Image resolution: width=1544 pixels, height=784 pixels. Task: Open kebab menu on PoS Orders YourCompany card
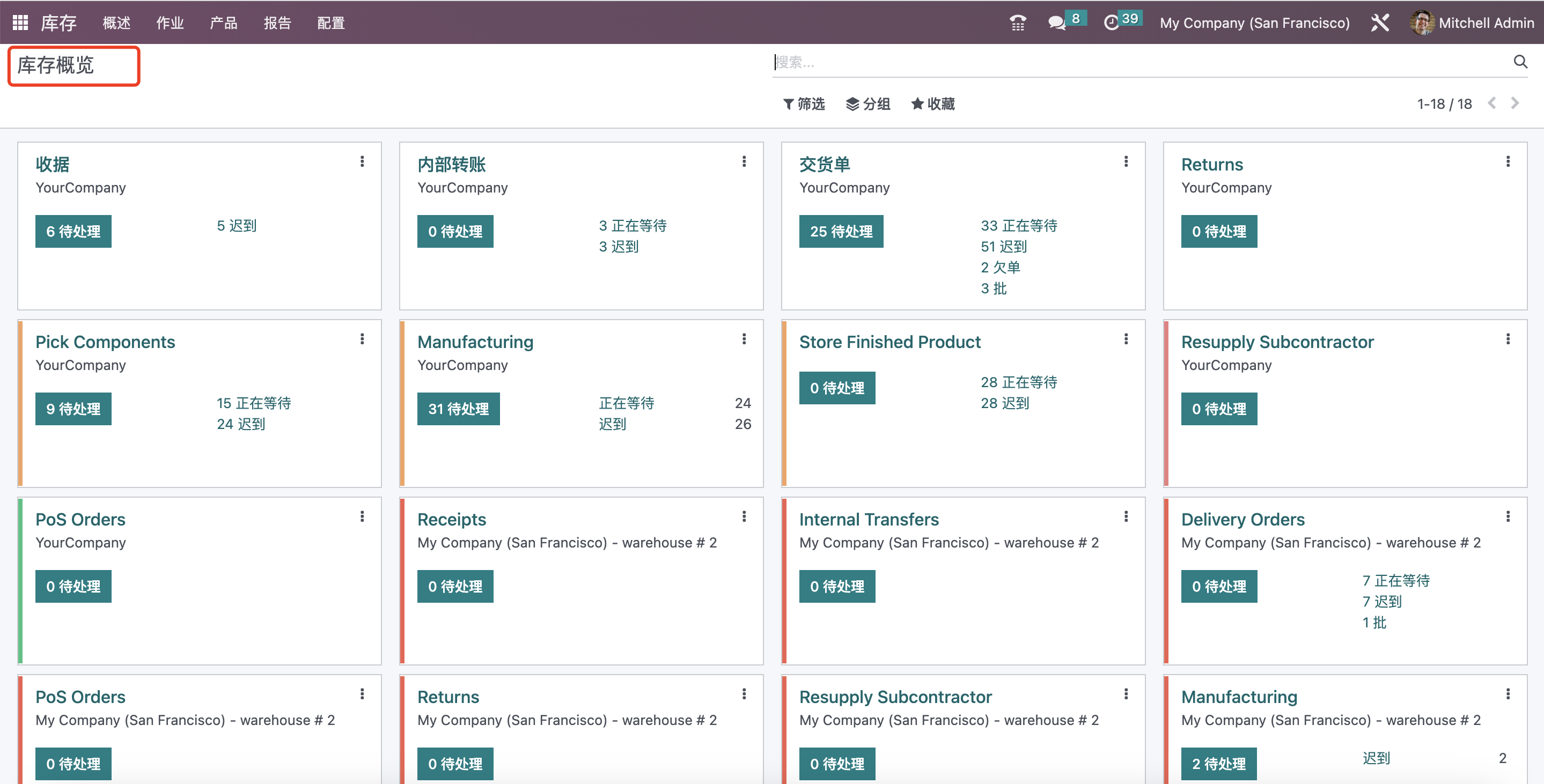[x=362, y=516]
